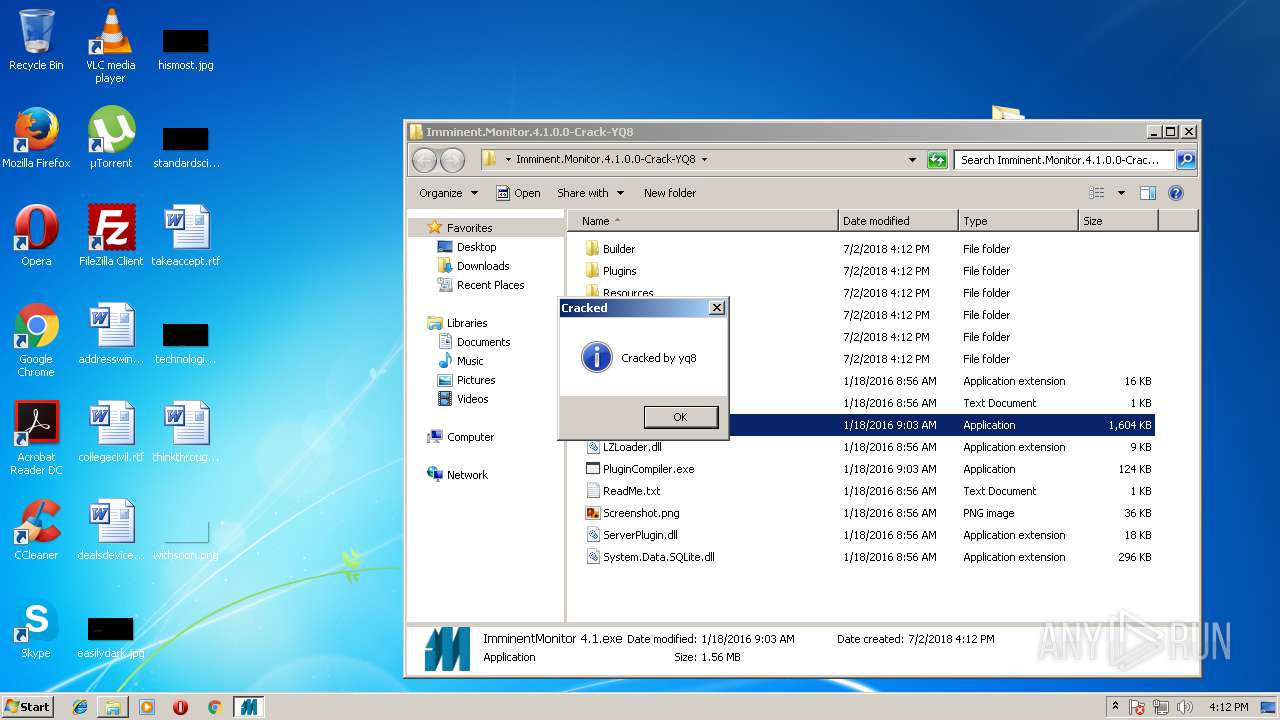The height and width of the screenshot is (720, 1280).
Task: Open the Opera browser shortcut
Action: (x=36, y=236)
